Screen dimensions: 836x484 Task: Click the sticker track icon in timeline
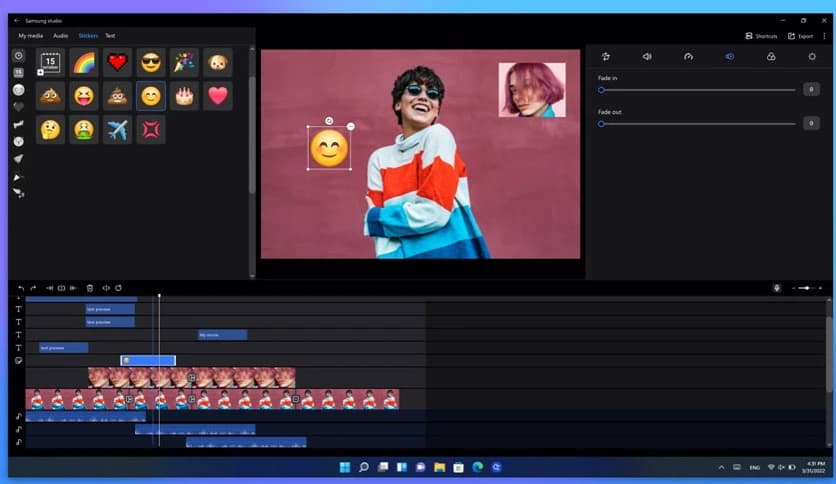pyautogui.click(x=19, y=361)
